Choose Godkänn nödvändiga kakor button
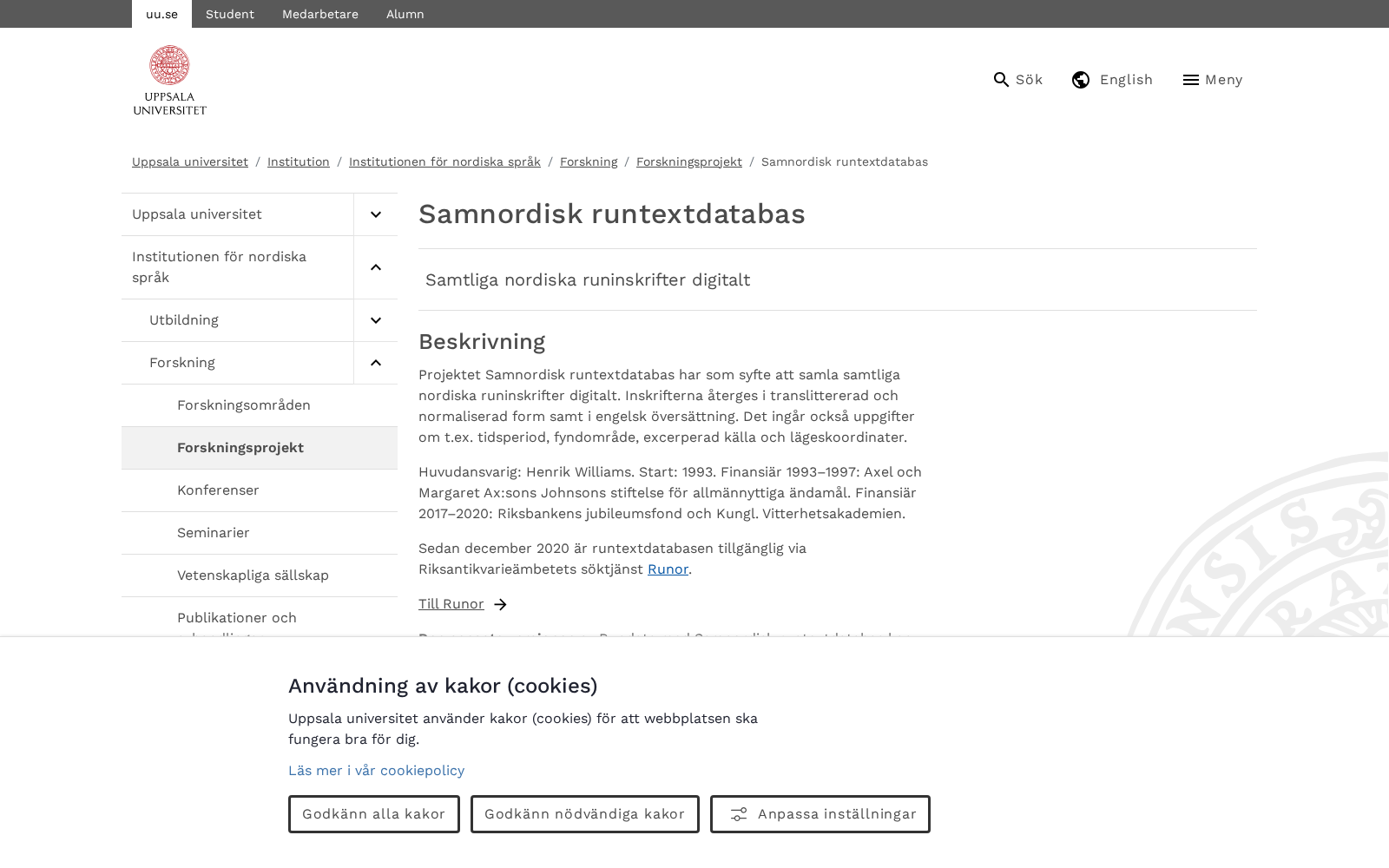 [x=585, y=814]
